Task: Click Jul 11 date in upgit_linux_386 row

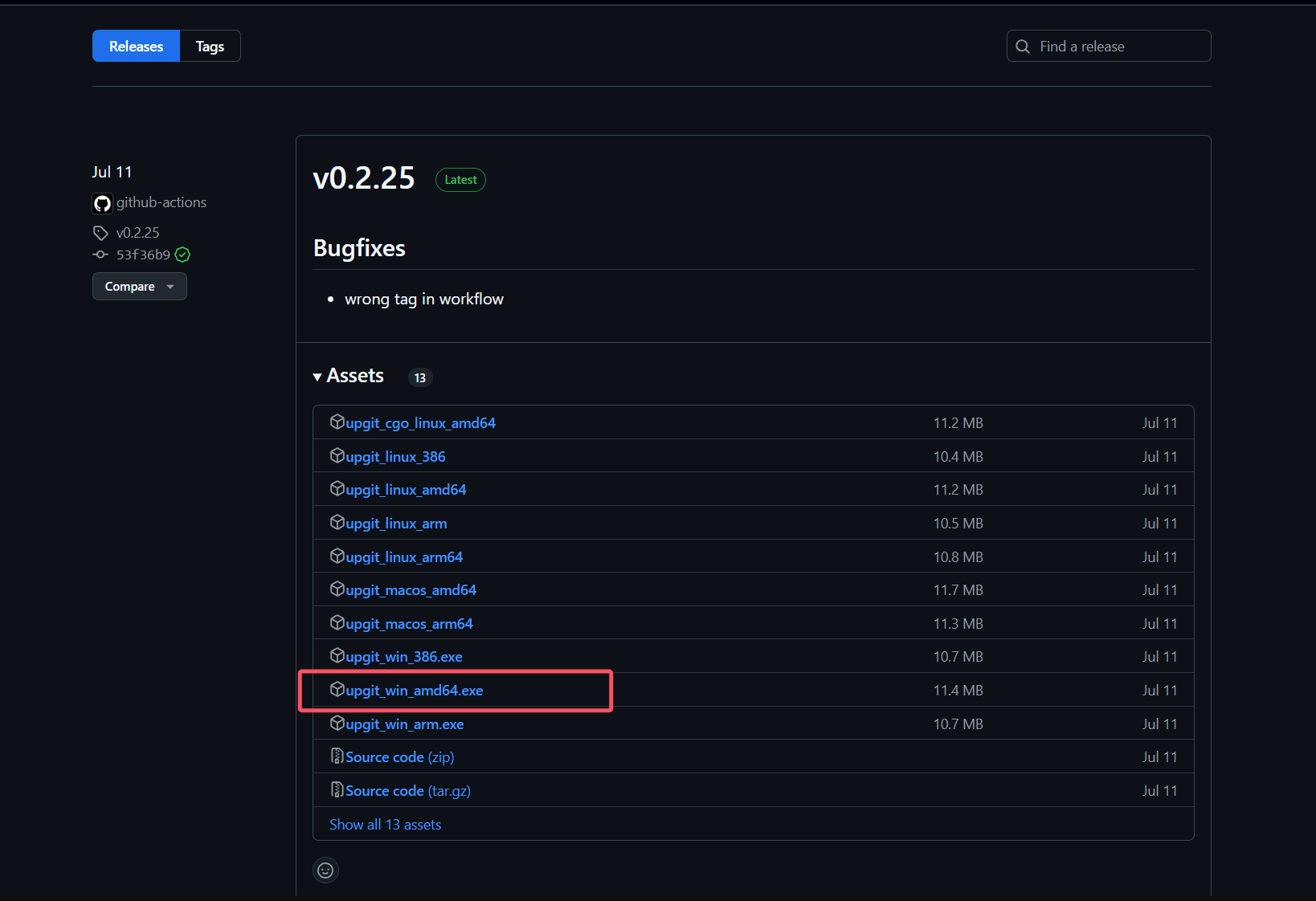Action: coord(1159,457)
